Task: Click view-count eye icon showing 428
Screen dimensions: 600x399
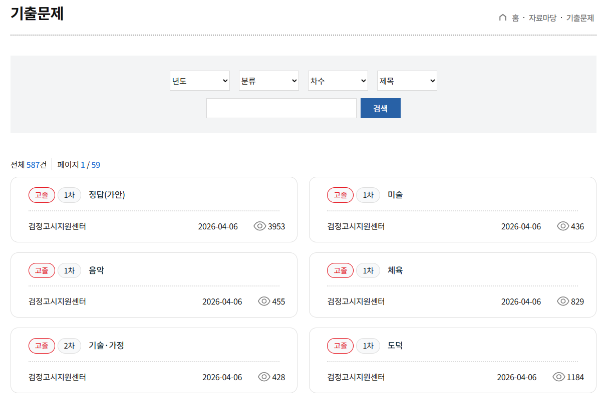Action: click(264, 377)
